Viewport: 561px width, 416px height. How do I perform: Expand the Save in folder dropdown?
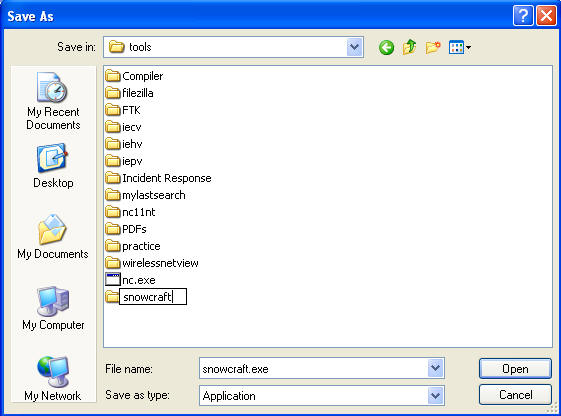pos(354,47)
